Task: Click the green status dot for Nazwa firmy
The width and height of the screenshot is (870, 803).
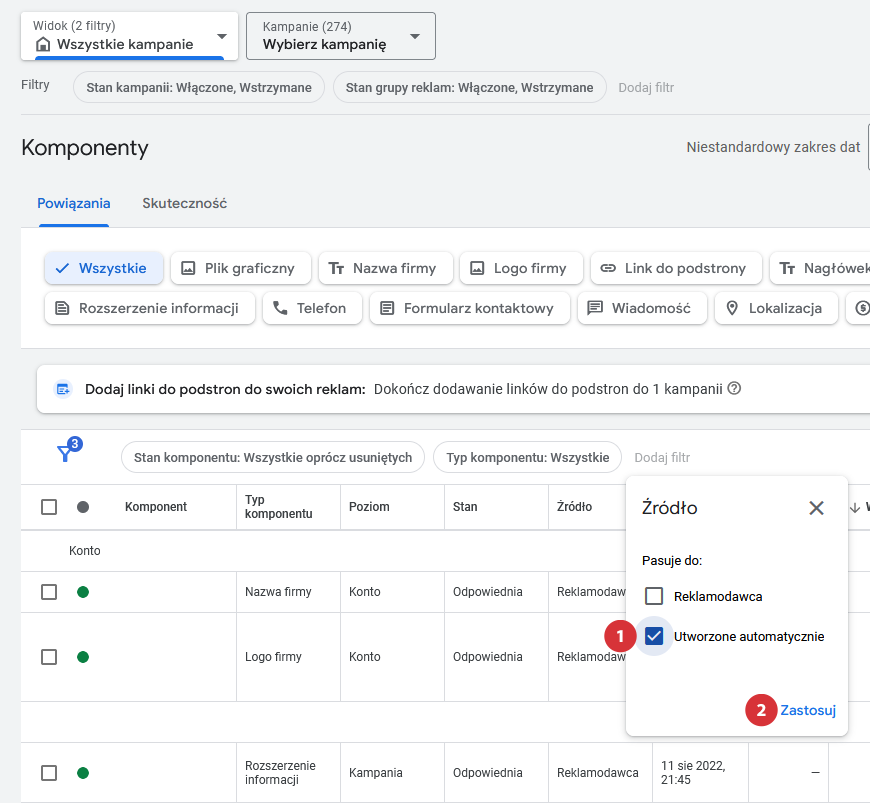Action: [83, 592]
